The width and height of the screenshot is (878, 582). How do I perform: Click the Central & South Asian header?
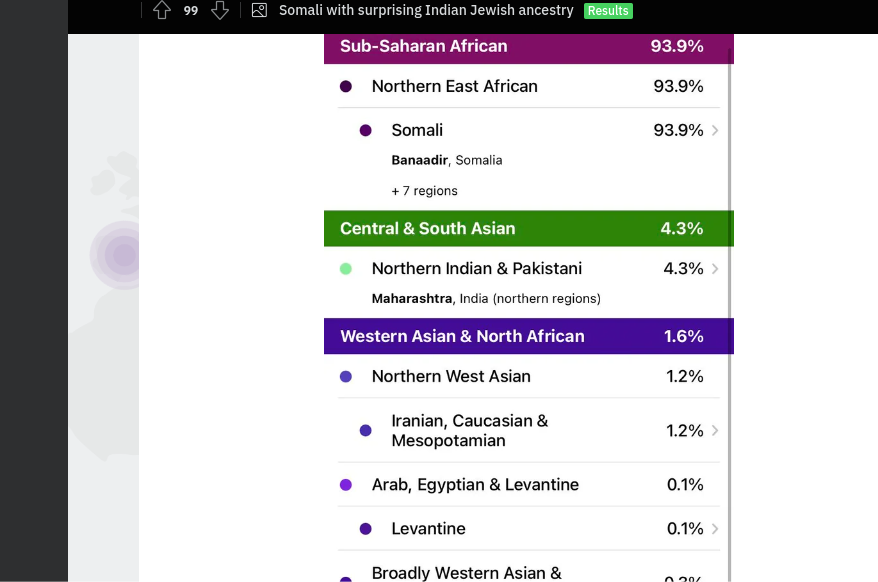pyautogui.click(x=528, y=229)
